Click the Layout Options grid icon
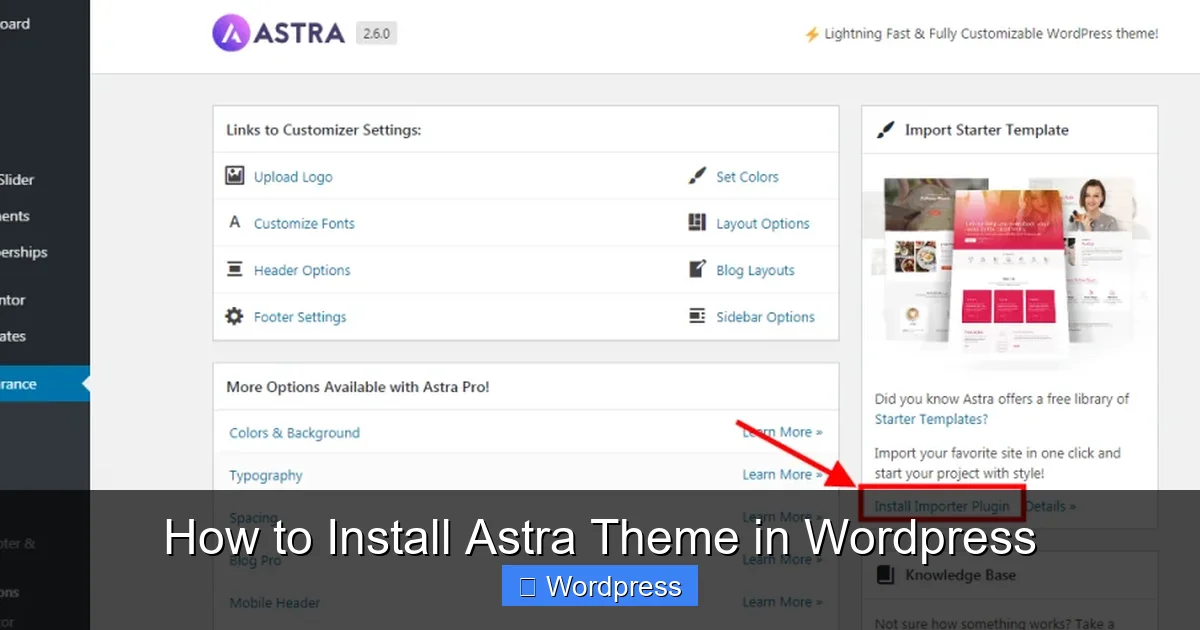This screenshot has width=1200, height=630. 697,223
